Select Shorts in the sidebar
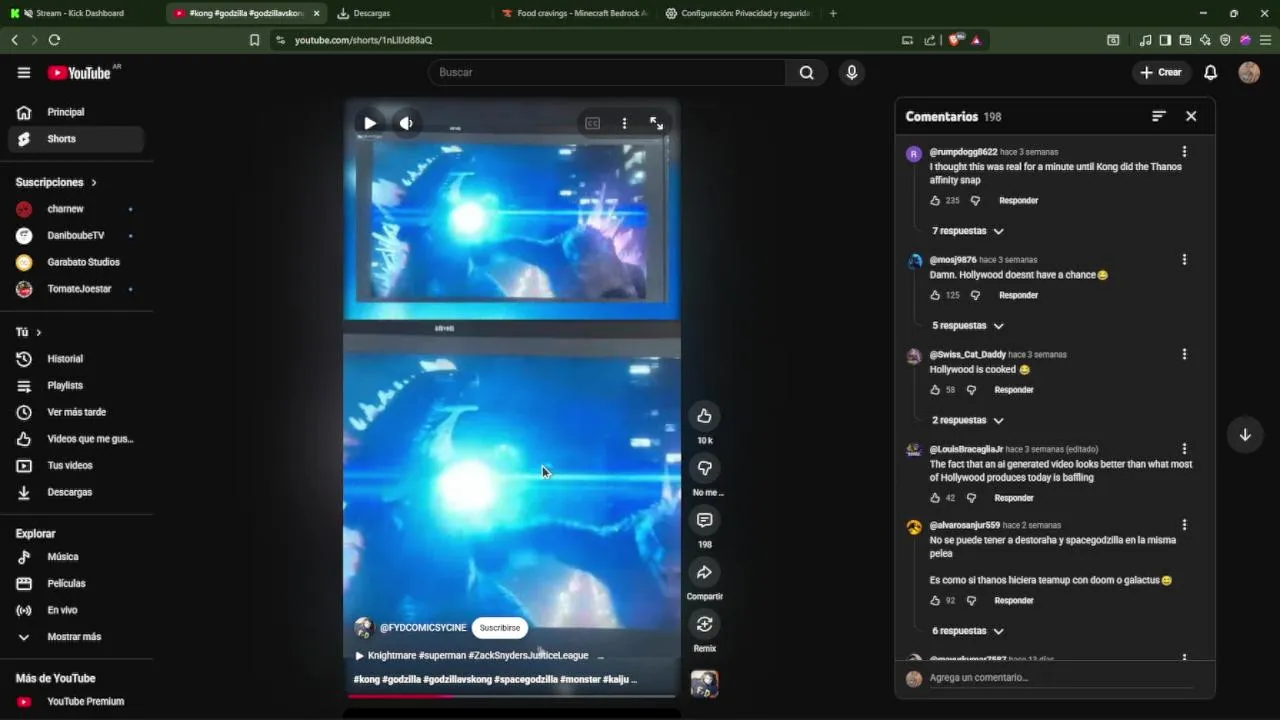 click(x=76, y=139)
